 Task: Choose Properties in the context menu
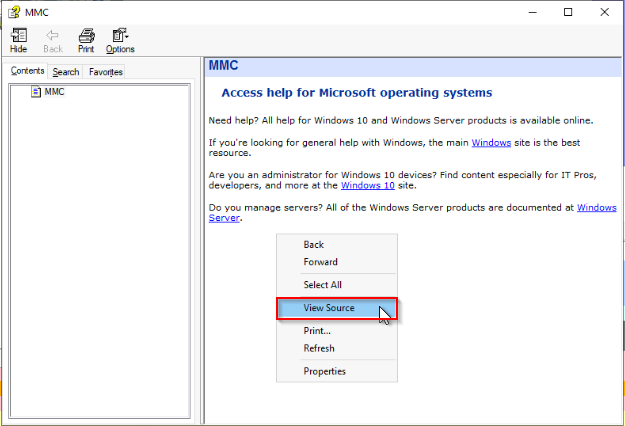click(x=337, y=371)
